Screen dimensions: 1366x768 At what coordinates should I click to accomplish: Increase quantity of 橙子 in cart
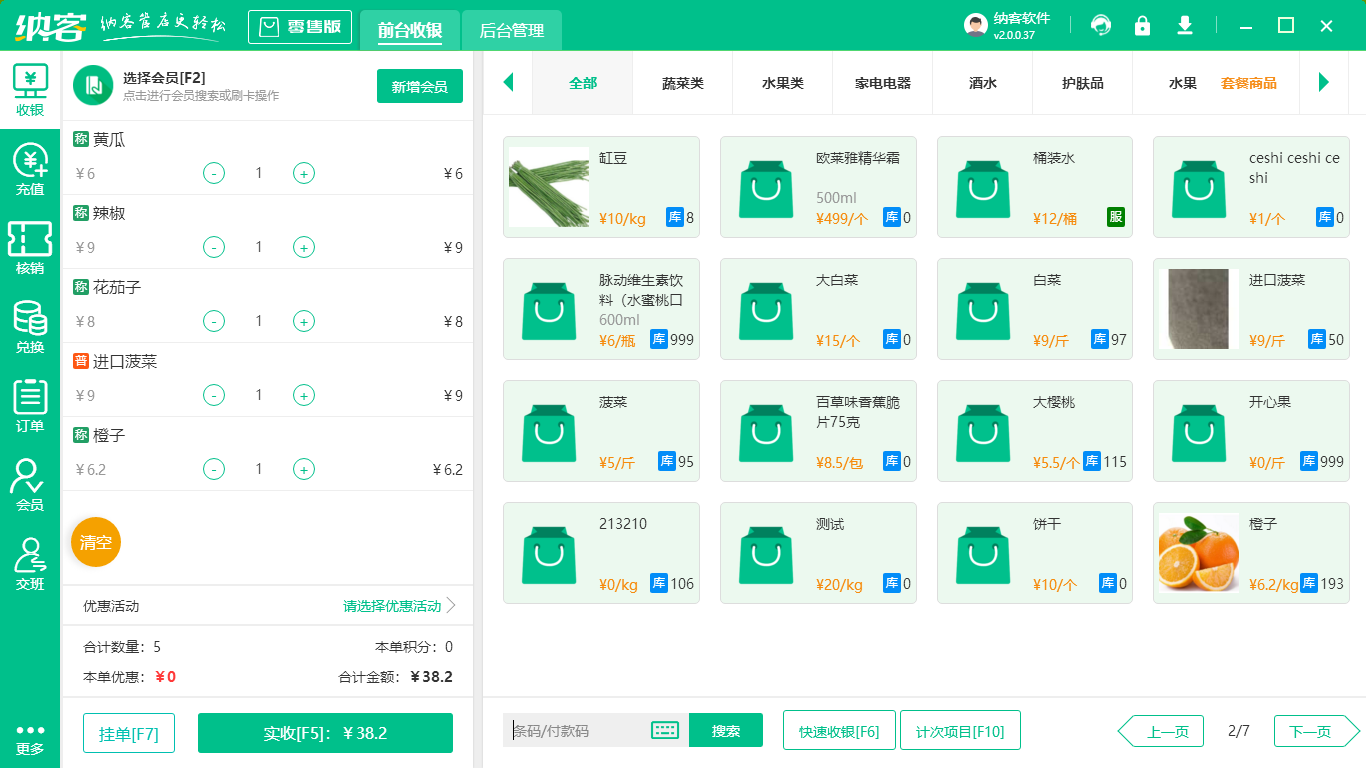304,469
